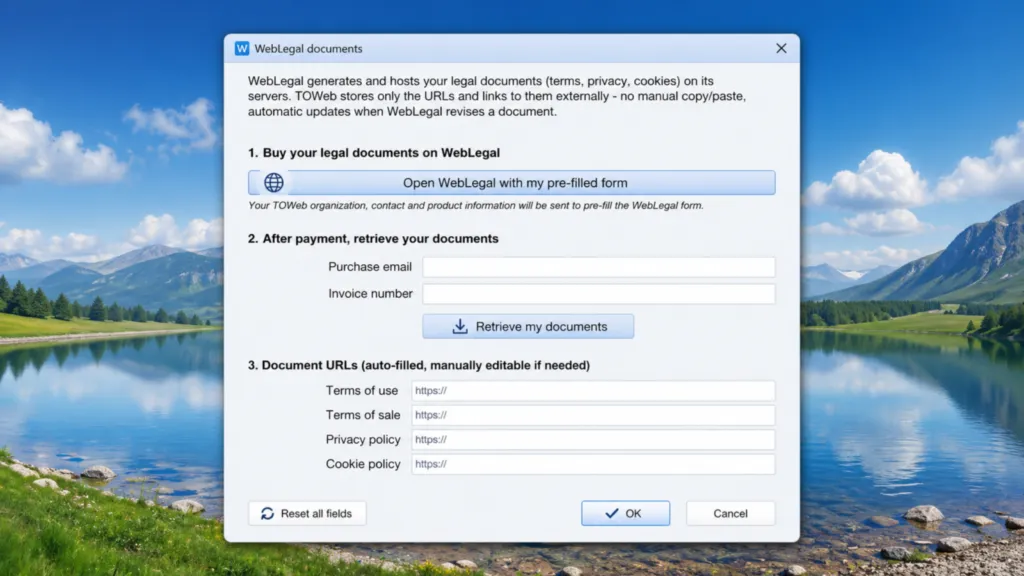1024x576 pixels.
Task: Reset all fields in the dialog
Action: click(x=306, y=513)
